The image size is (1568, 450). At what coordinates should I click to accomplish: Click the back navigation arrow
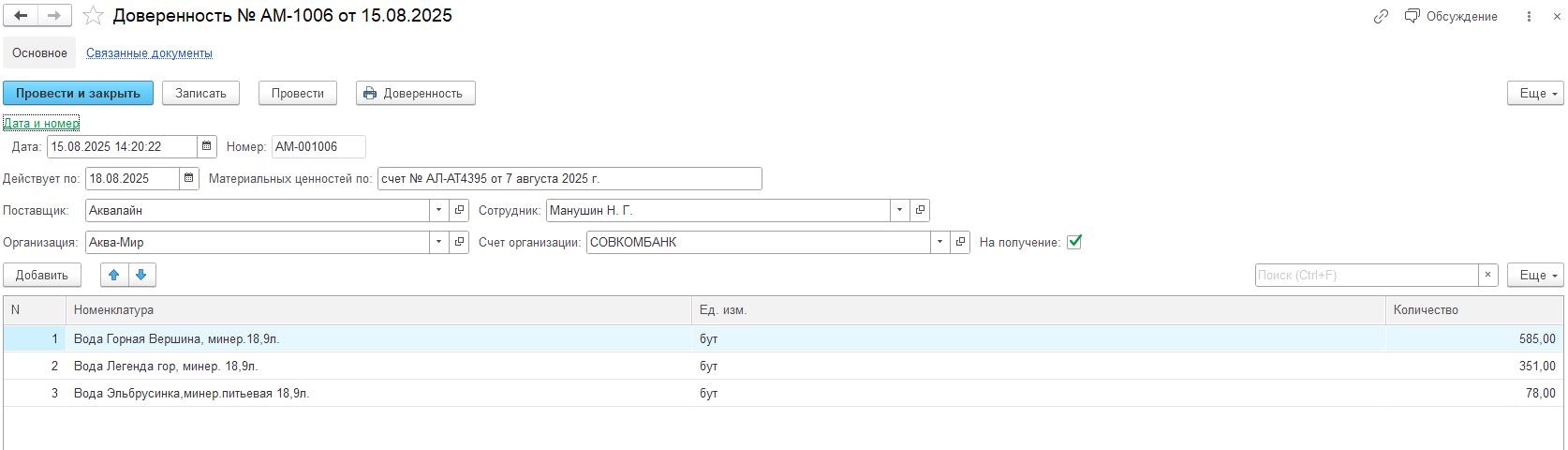[21, 16]
